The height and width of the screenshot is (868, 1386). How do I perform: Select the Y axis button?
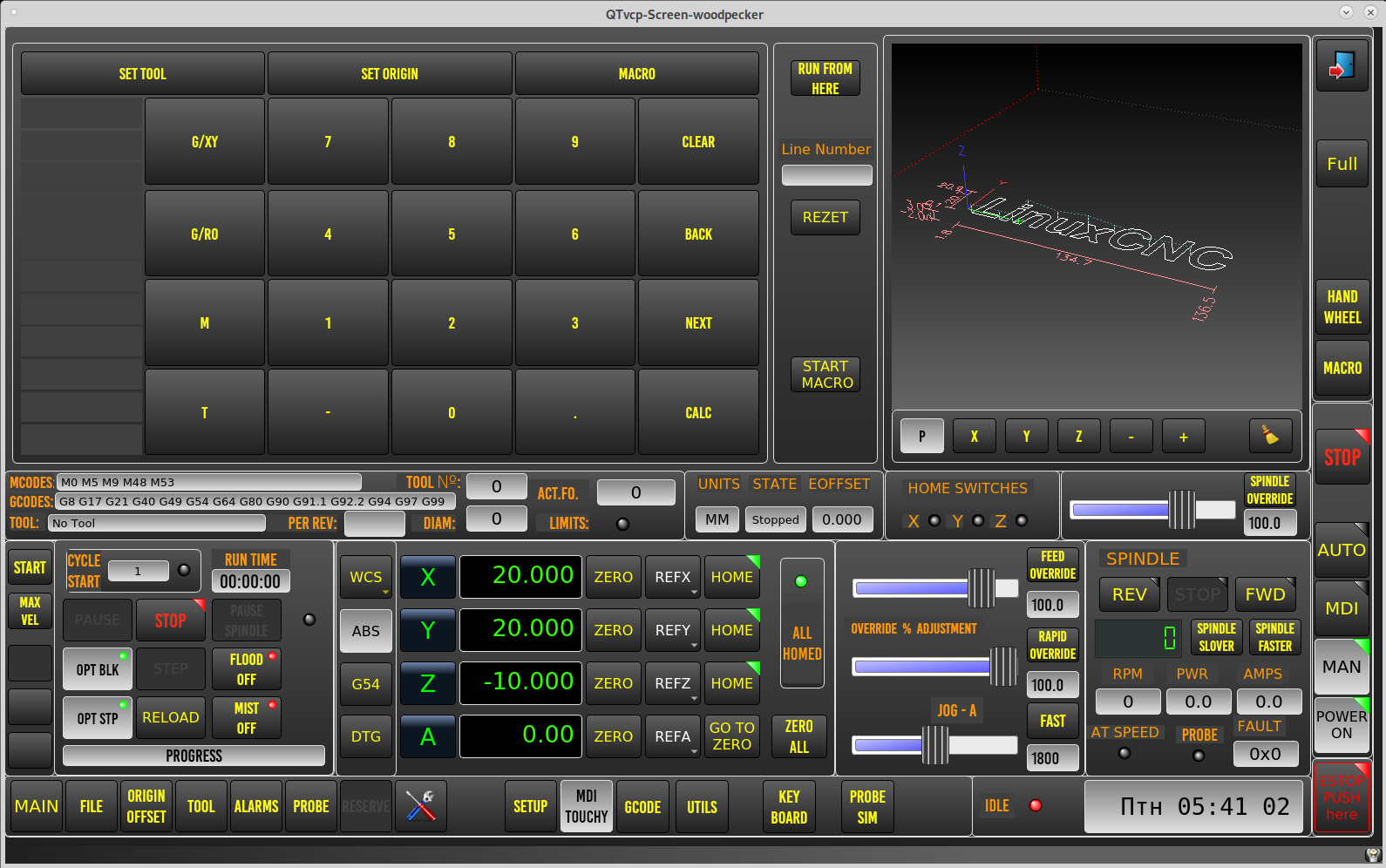pyautogui.click(x=427, y=630)
